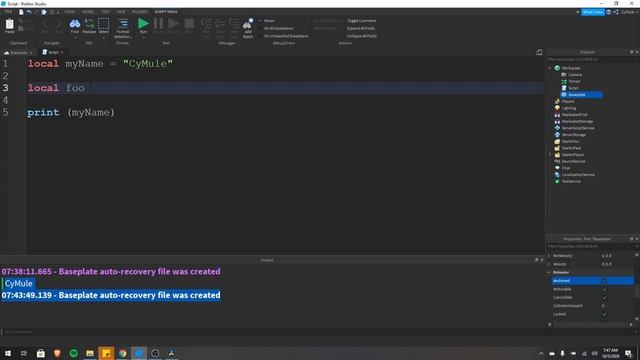Open the Replace tool
640x360 pixels.
[89, 26]
